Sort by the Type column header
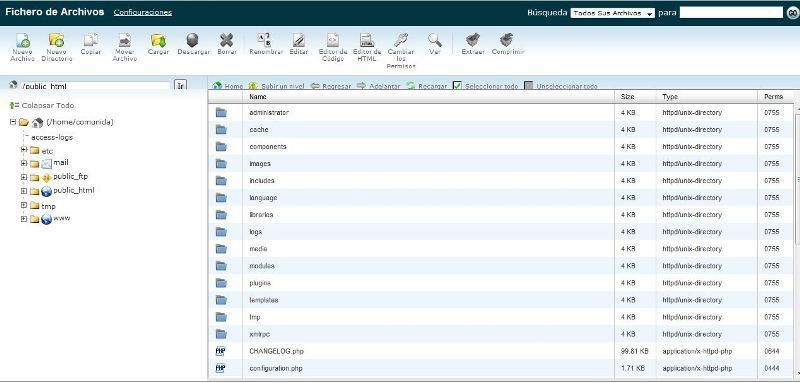 [x=670, y=96]
